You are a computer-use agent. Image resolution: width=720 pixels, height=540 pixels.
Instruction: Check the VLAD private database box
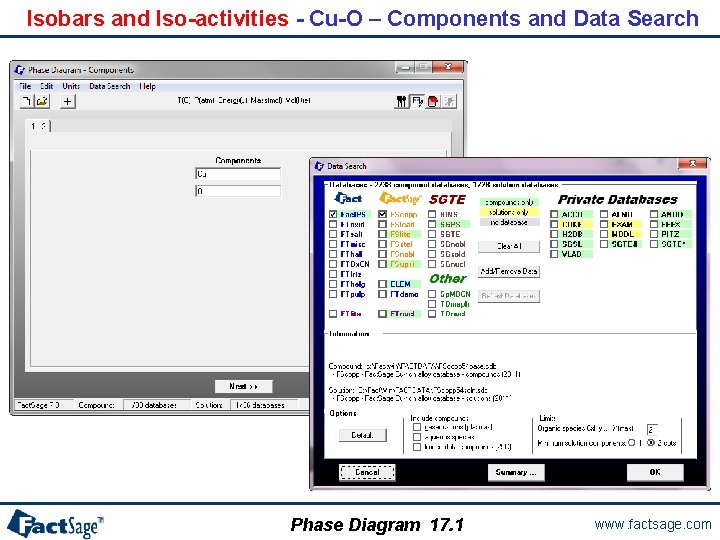554,254
